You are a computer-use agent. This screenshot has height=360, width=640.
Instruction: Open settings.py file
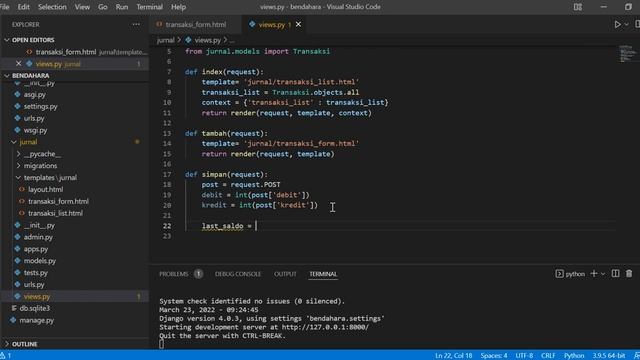[x=40, y=107]
